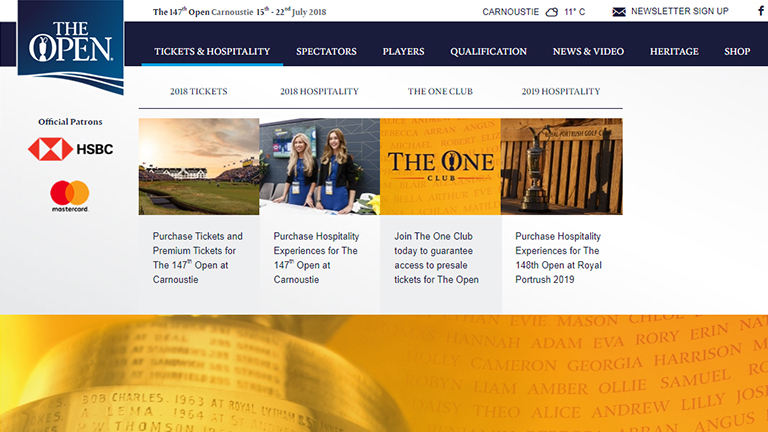Open the Facebook icon link
This screenshot has height=432, width=768.
(760, 11)
